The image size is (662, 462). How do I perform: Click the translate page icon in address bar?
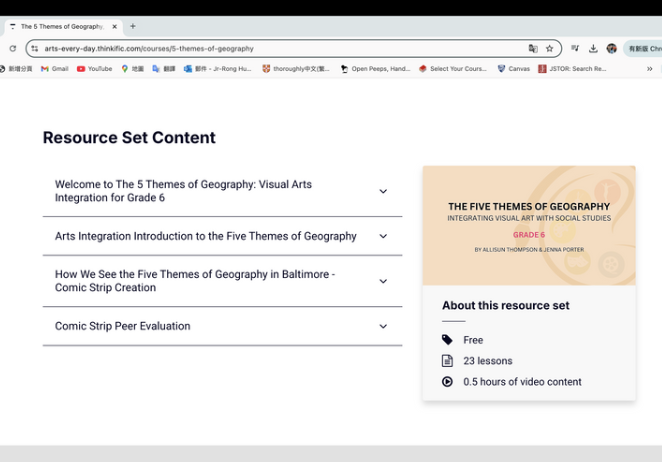pyautogui.click(x=533, y=48)
